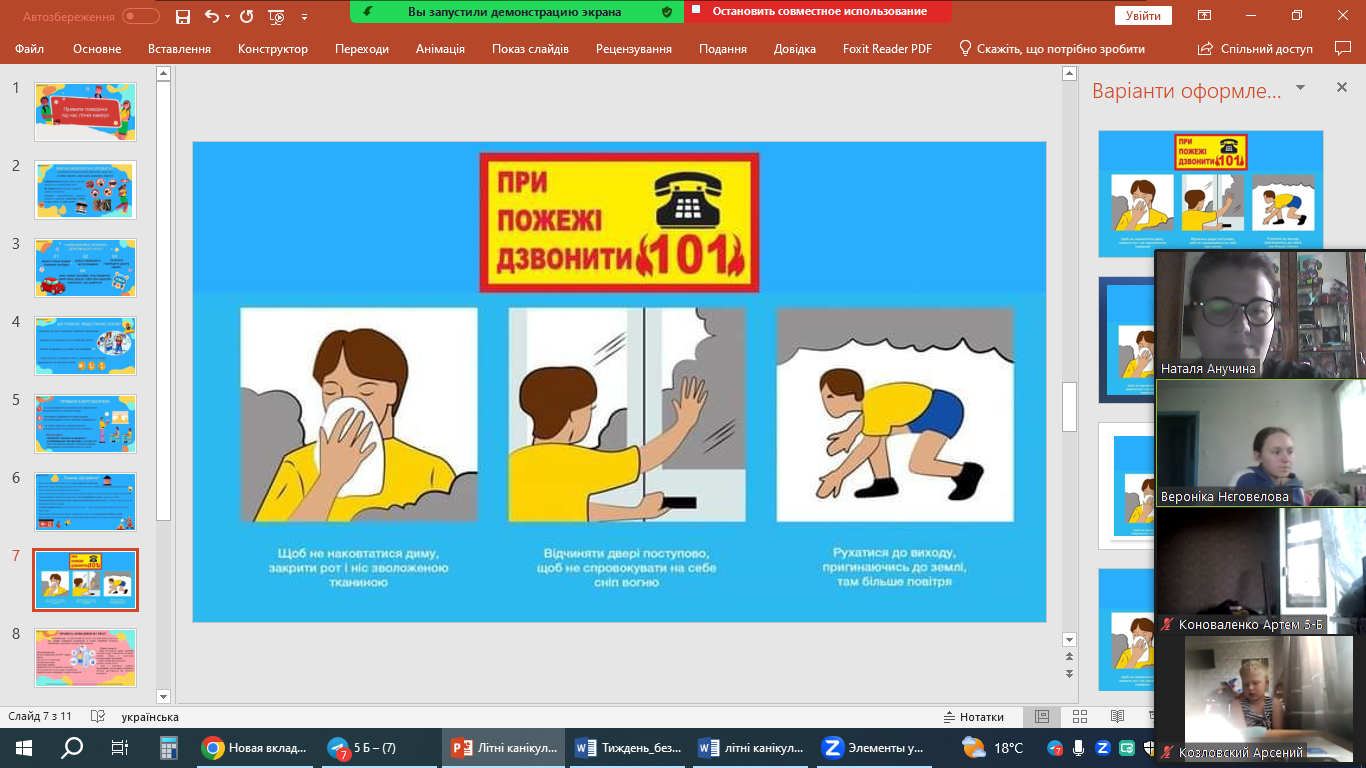Select slide 2 thumbnail
The image size is (1366, 768).
86,190
